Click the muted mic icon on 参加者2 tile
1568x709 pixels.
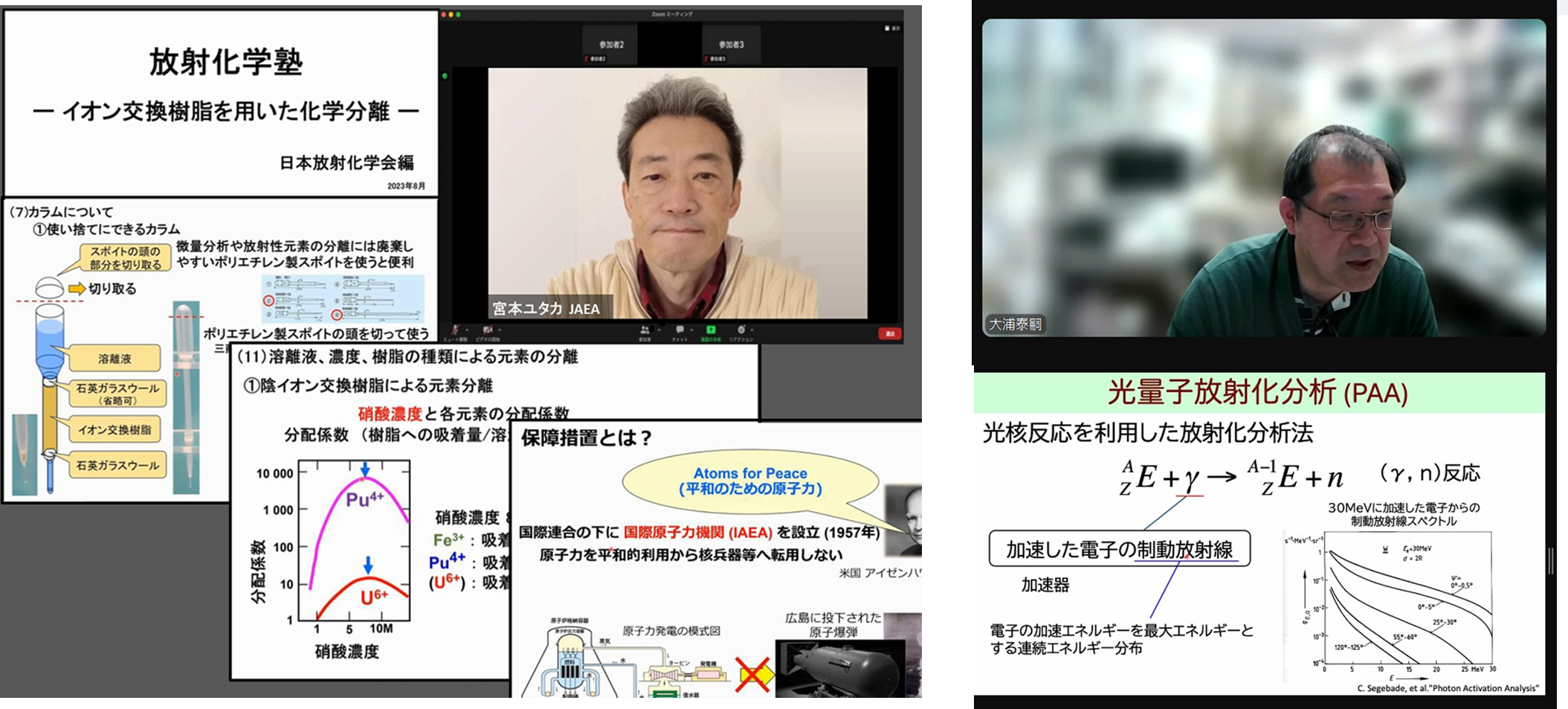(x=585, y=59)
